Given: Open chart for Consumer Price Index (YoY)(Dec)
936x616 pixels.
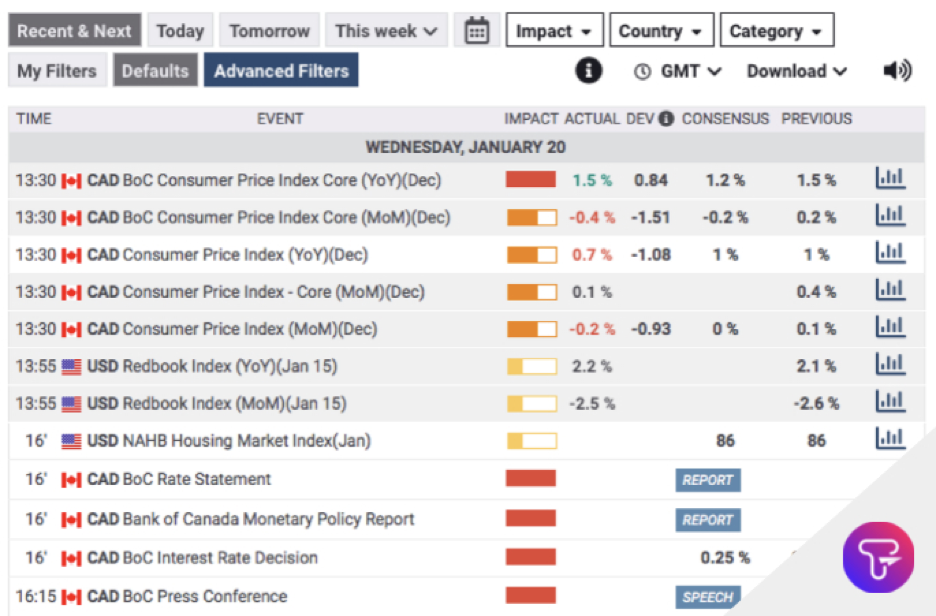Looking at the screenshot, I should click(890, 252).
